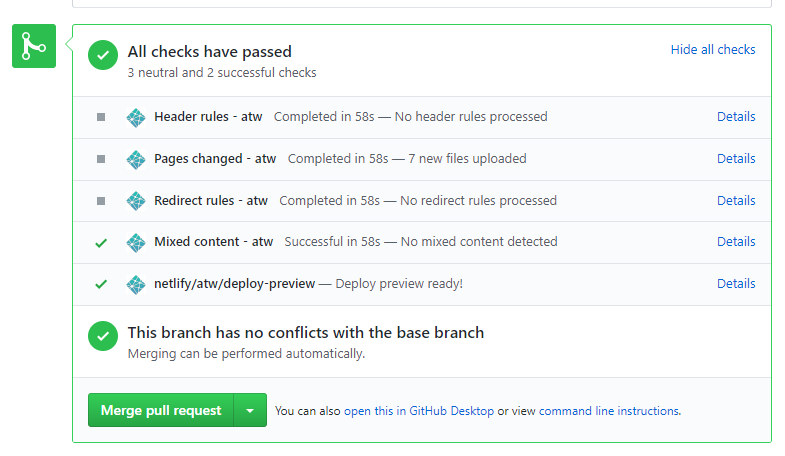Click Netlify icon beside Pages changed check
This screenshot has height=456, width=785.
(x=136, y=159)
